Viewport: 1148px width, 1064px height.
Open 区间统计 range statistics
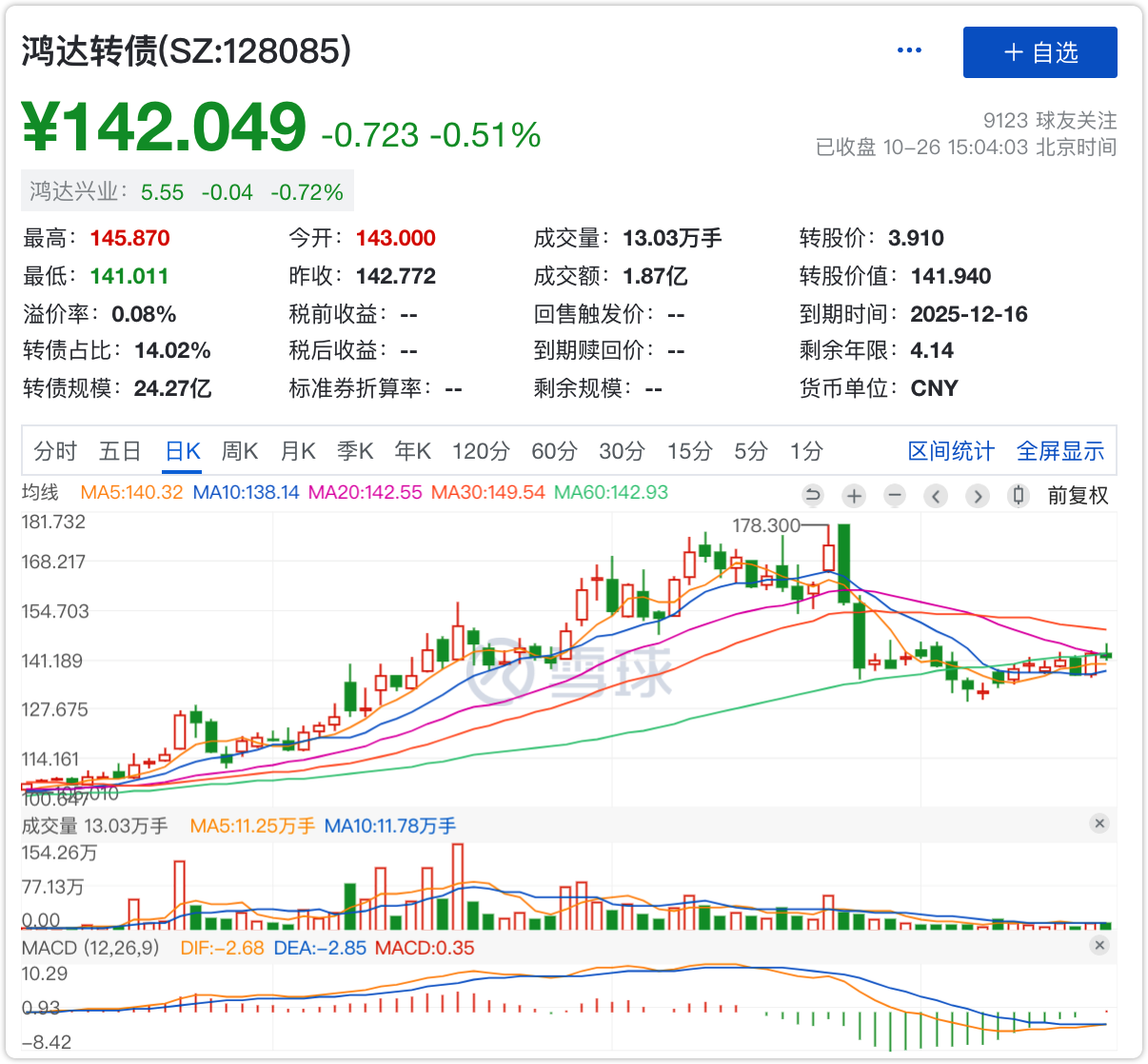(950, 451)
